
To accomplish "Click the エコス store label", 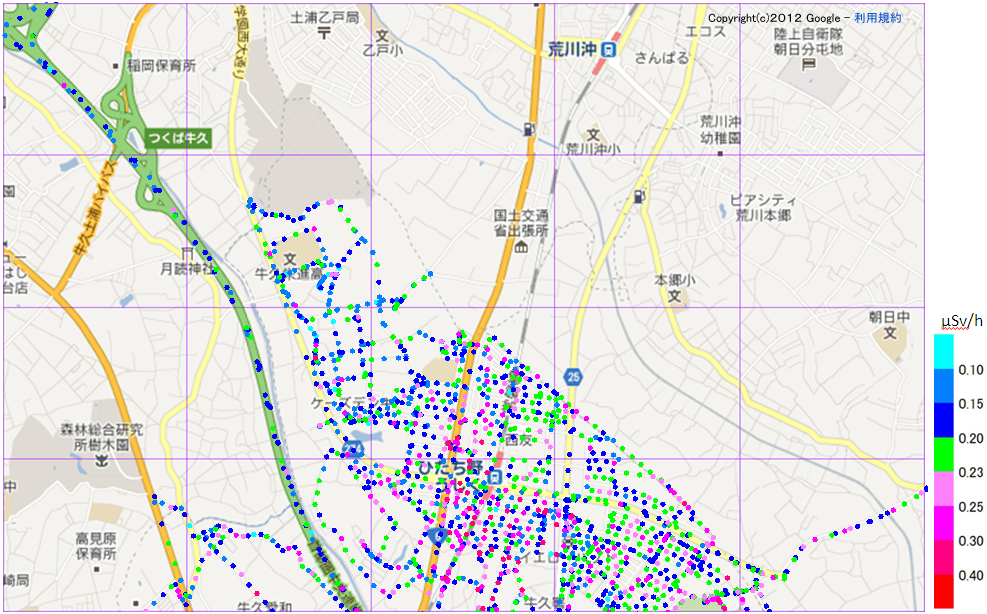I will pos(705,32).
